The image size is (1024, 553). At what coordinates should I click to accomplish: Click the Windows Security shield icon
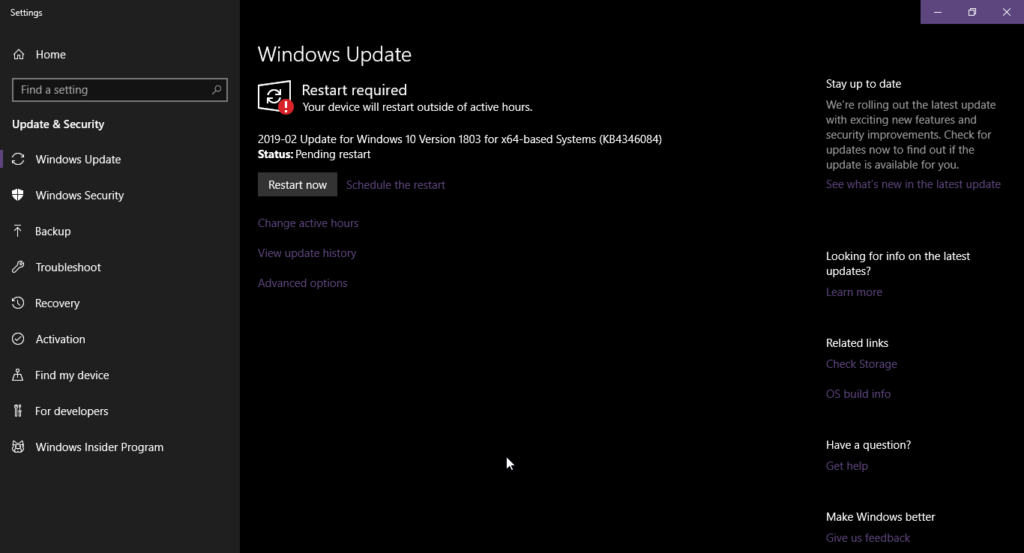click(18, 195)
